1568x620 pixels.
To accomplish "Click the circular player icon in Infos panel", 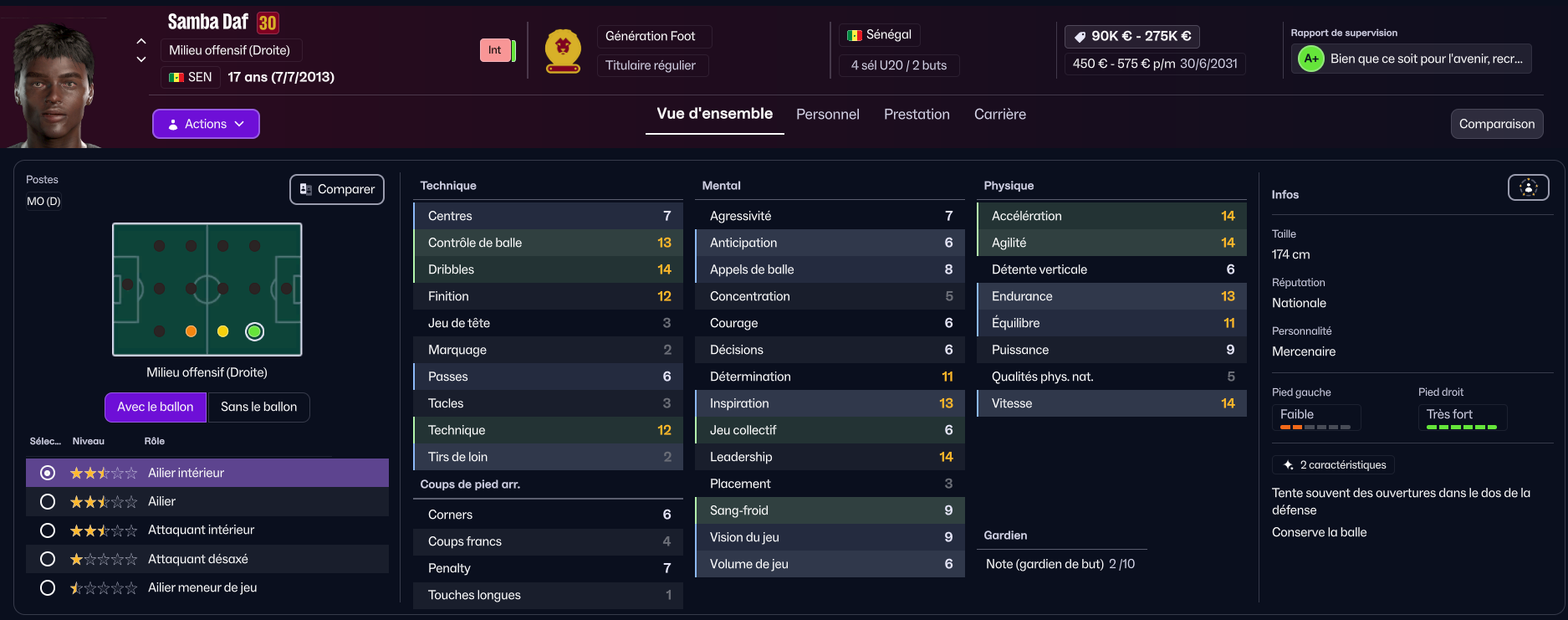I will (x=1528, y=187).
